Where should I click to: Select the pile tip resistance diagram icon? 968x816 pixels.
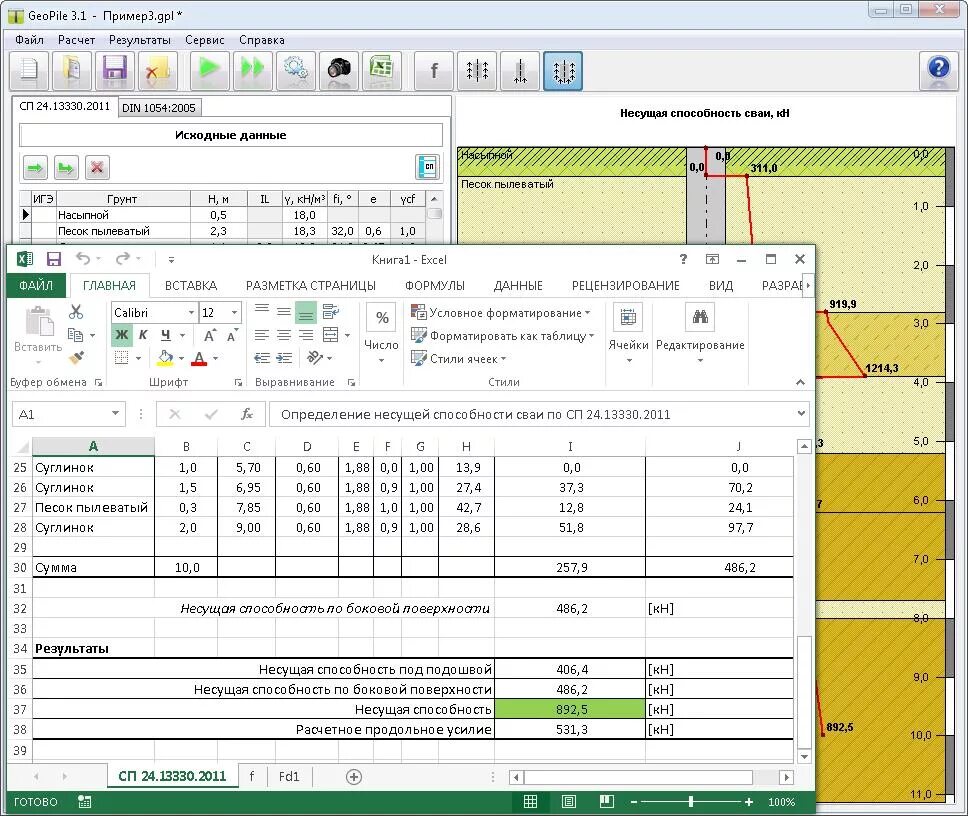(x=520, y=70)
